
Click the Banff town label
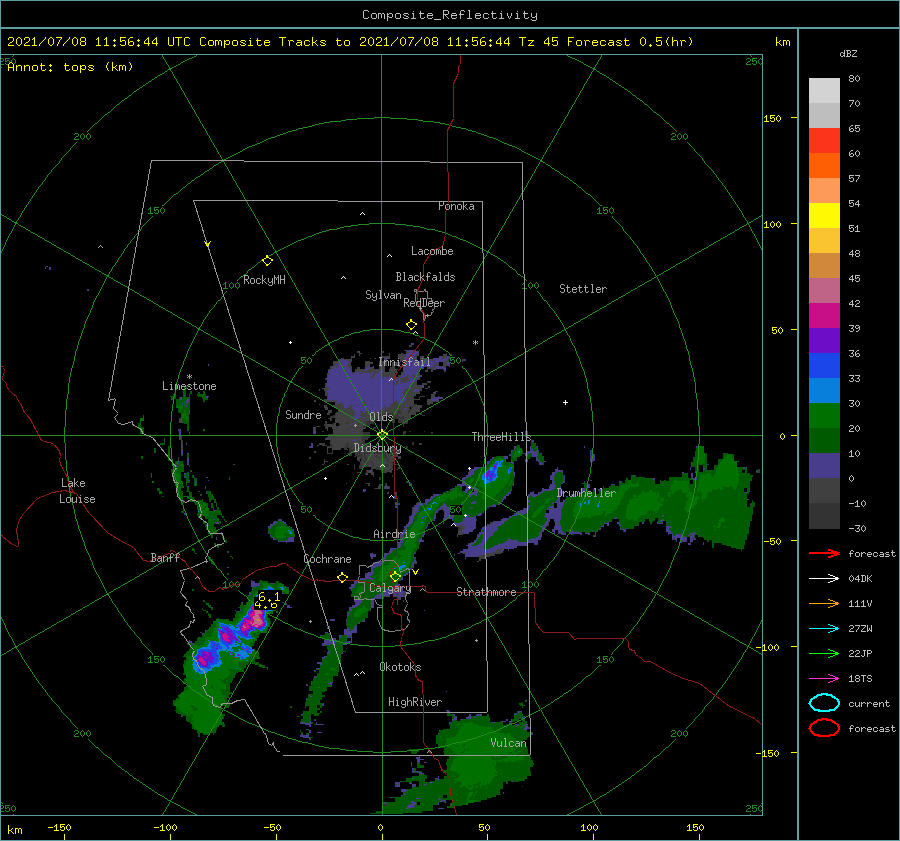165,558
